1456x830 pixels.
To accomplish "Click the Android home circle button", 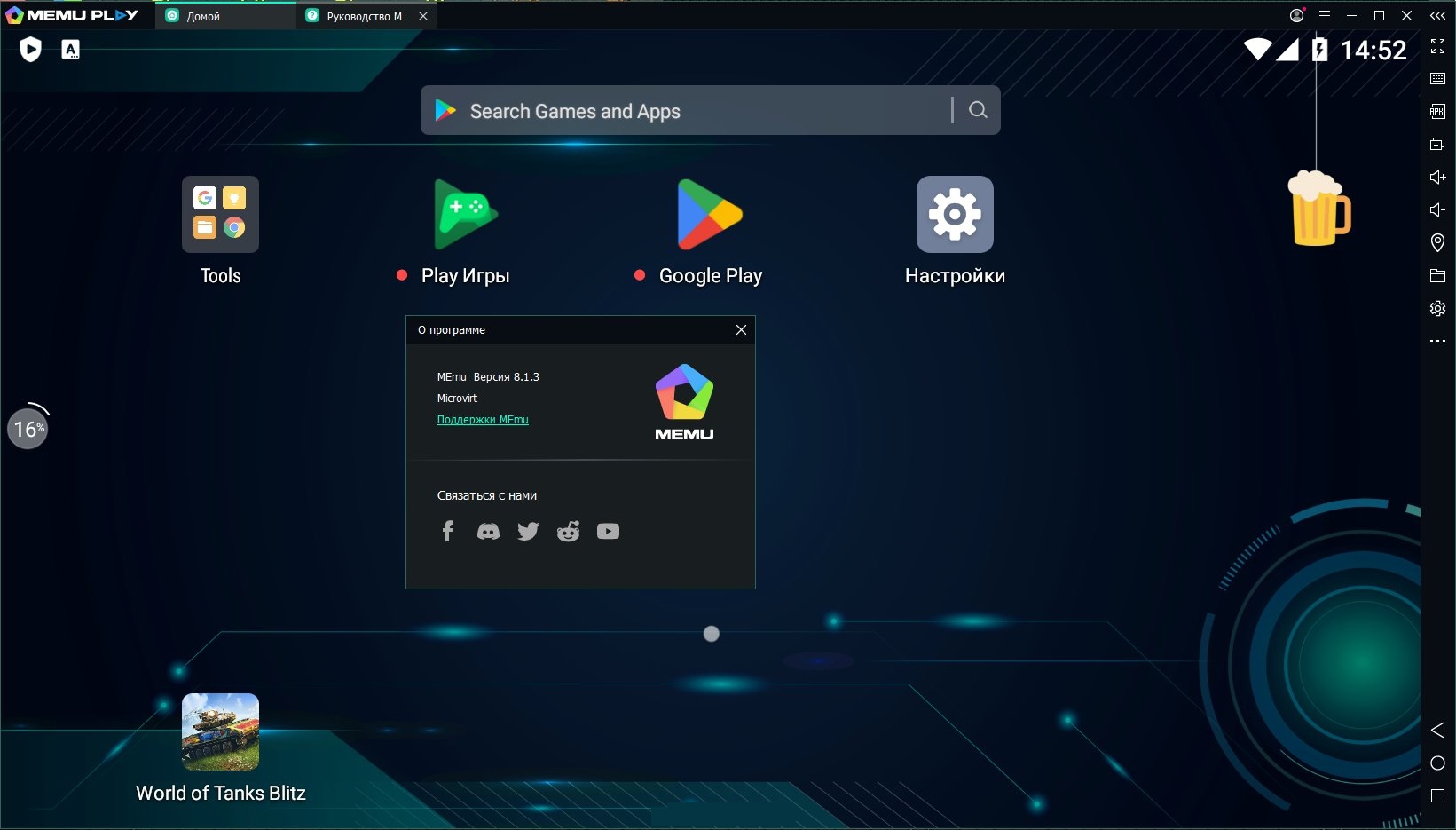I will 1438,763.
